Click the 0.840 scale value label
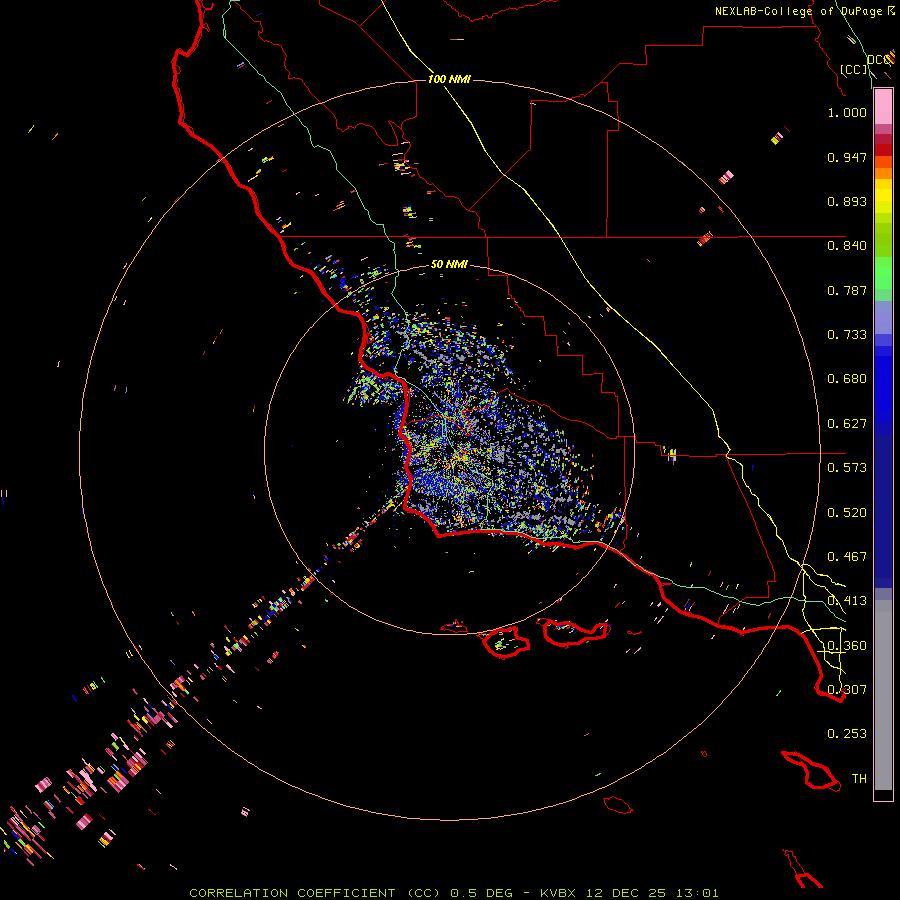900x900 pixels. 846,246
